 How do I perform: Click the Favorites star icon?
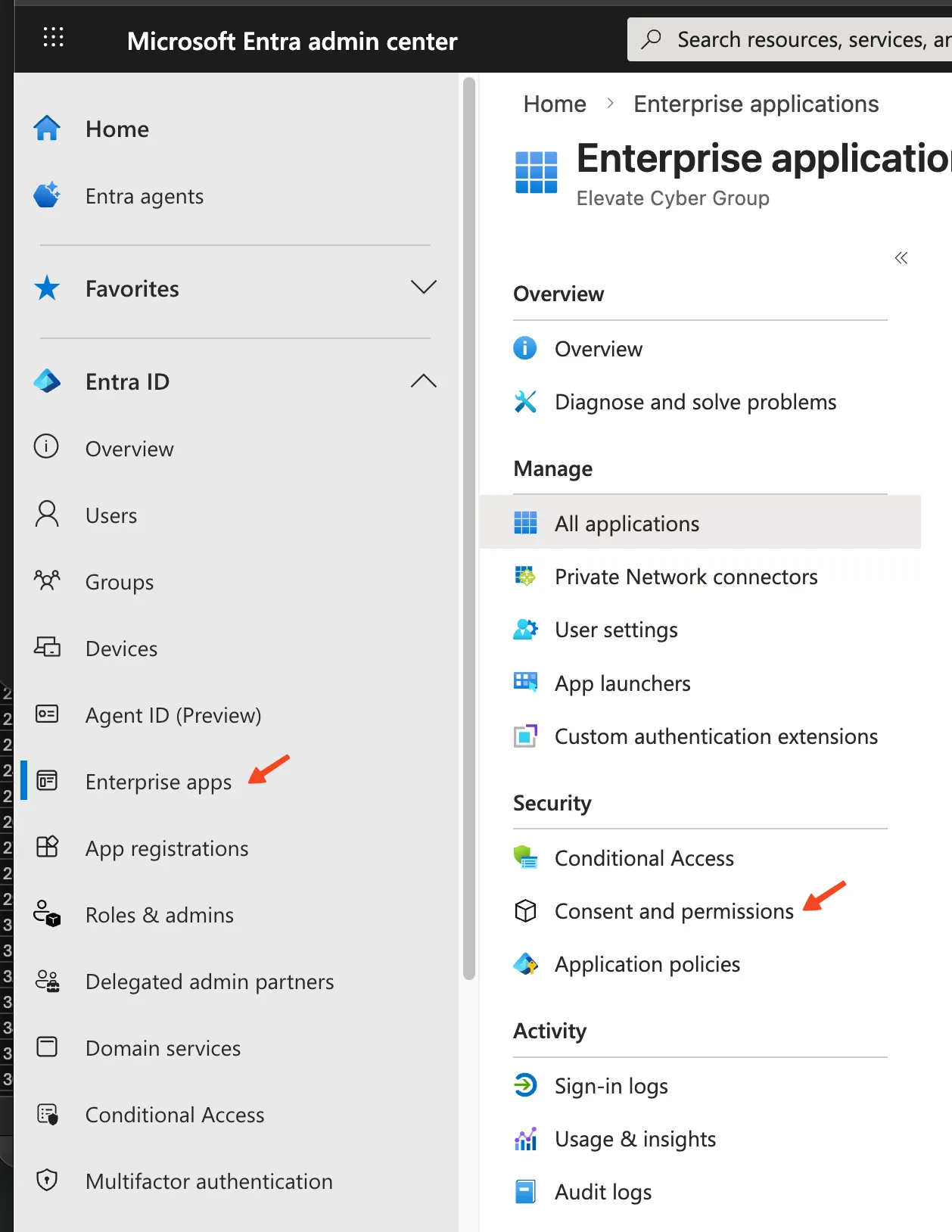47,288
